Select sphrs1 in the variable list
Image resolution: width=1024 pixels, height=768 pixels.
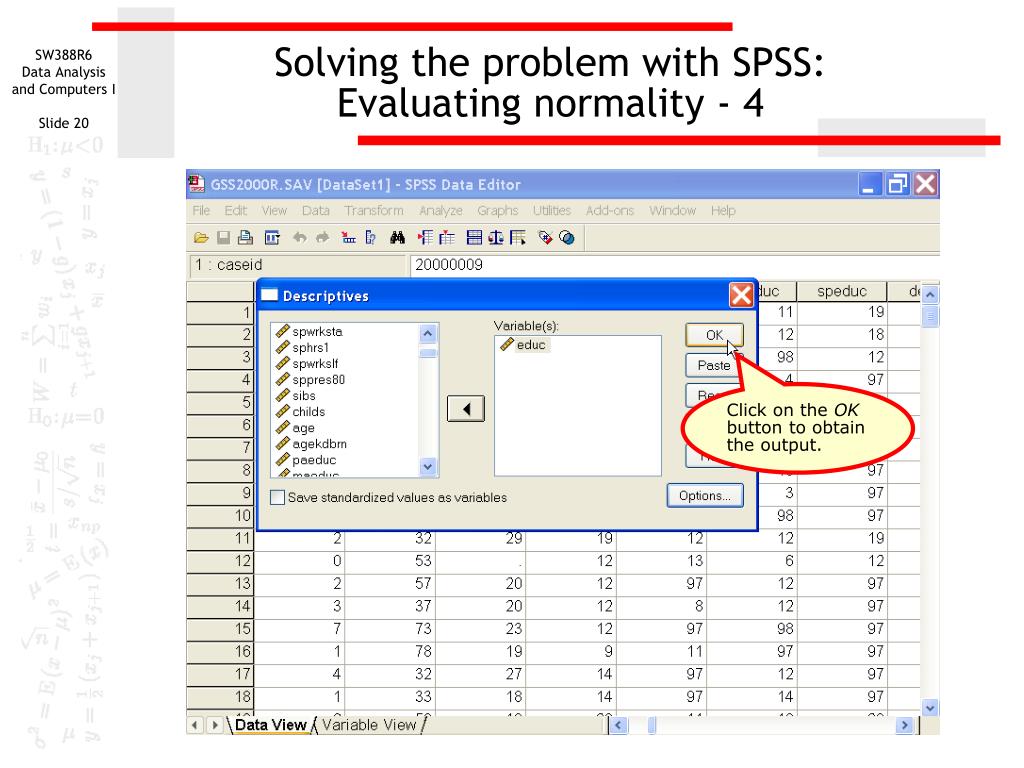click(x=303, y=347)
